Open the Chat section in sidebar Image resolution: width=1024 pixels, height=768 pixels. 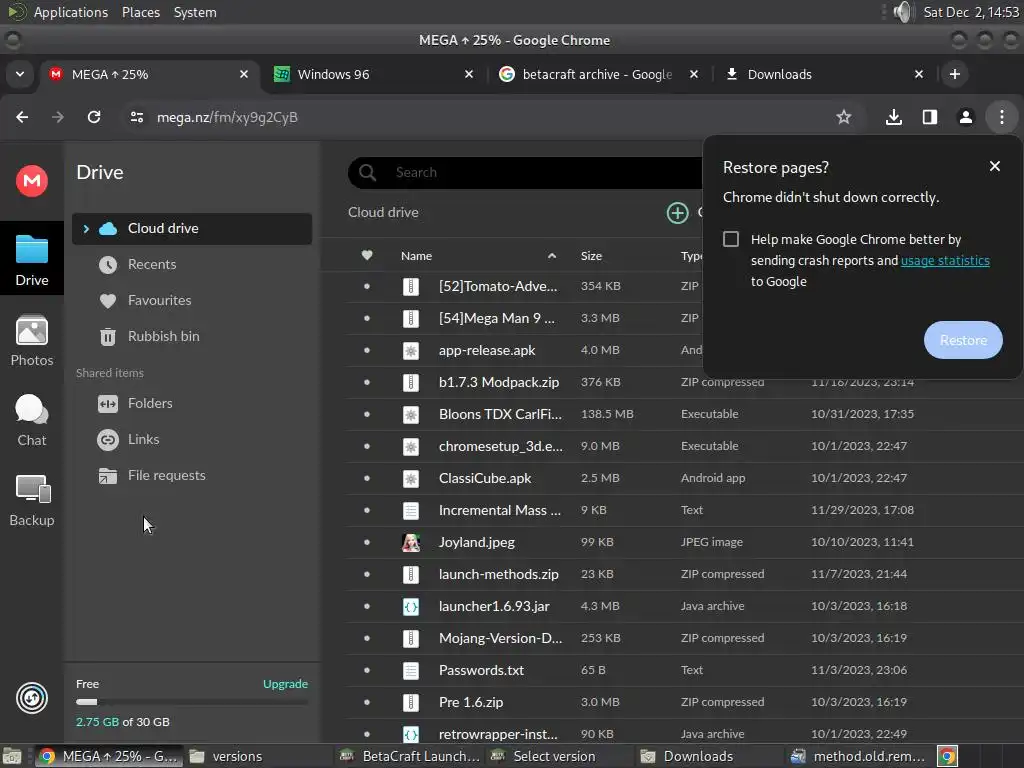click(x=31, y=421)
